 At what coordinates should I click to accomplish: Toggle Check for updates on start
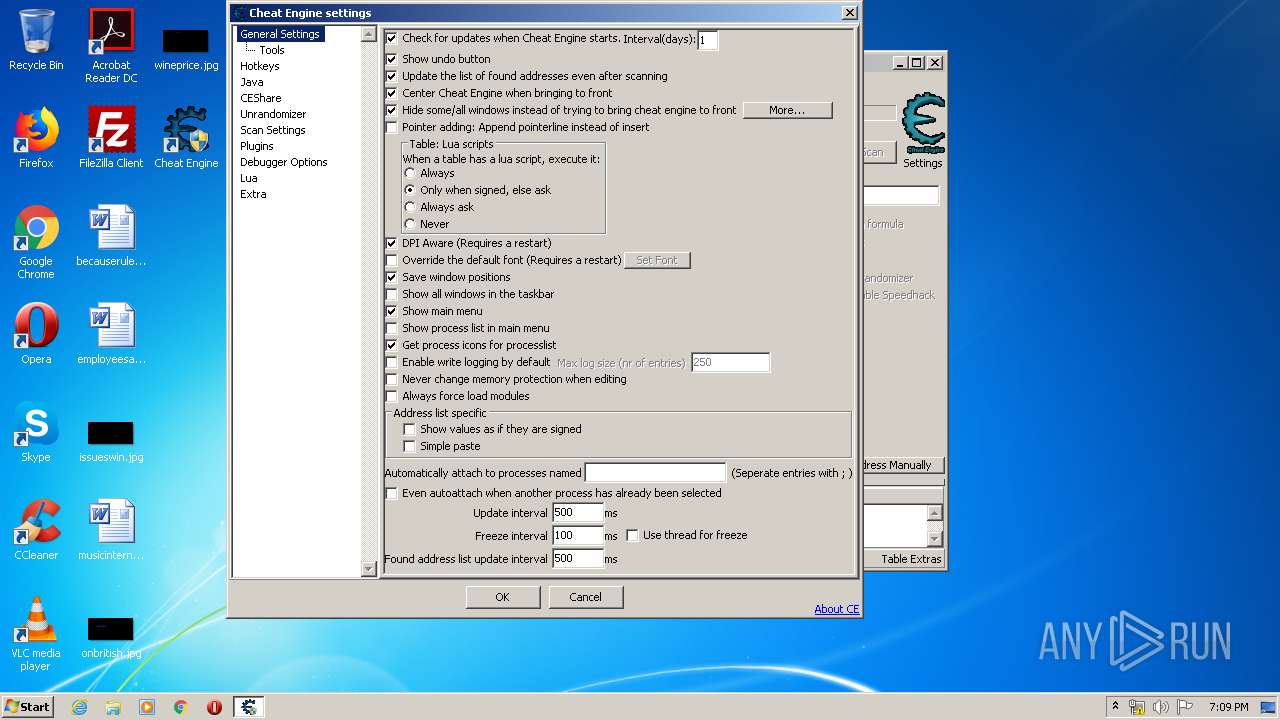392,39
